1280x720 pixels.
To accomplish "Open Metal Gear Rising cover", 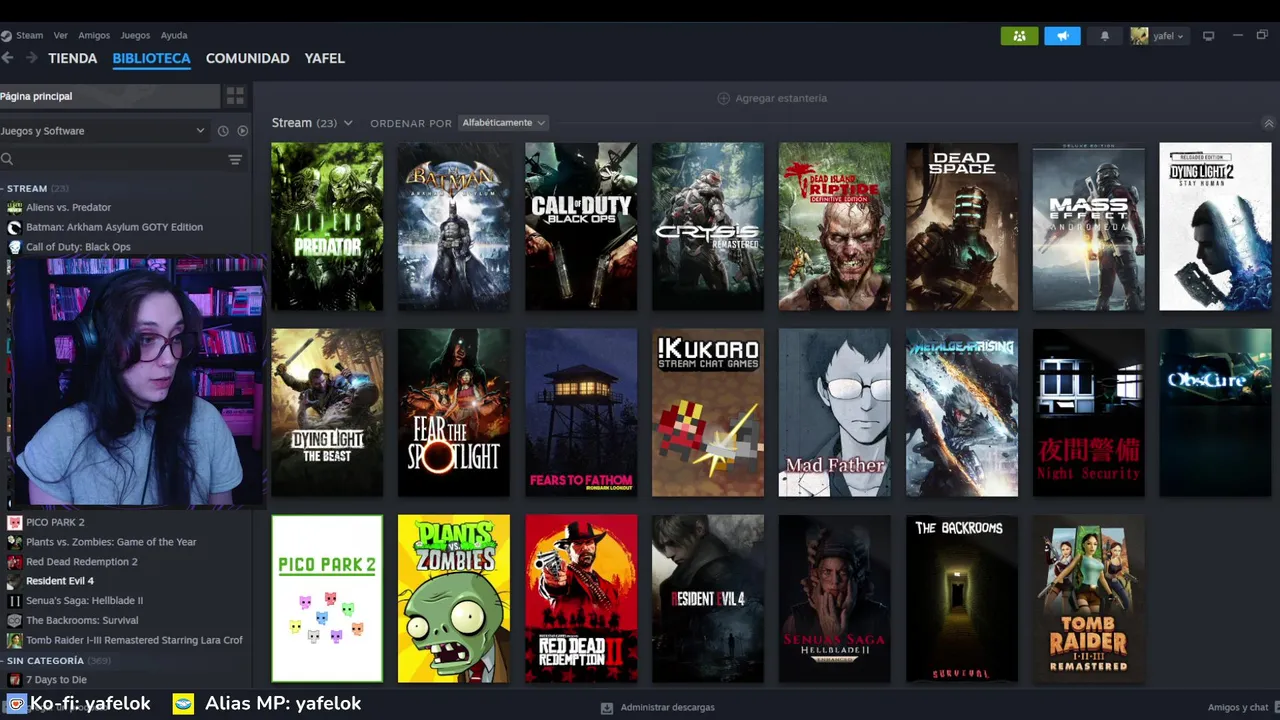I will click(962, 412).
